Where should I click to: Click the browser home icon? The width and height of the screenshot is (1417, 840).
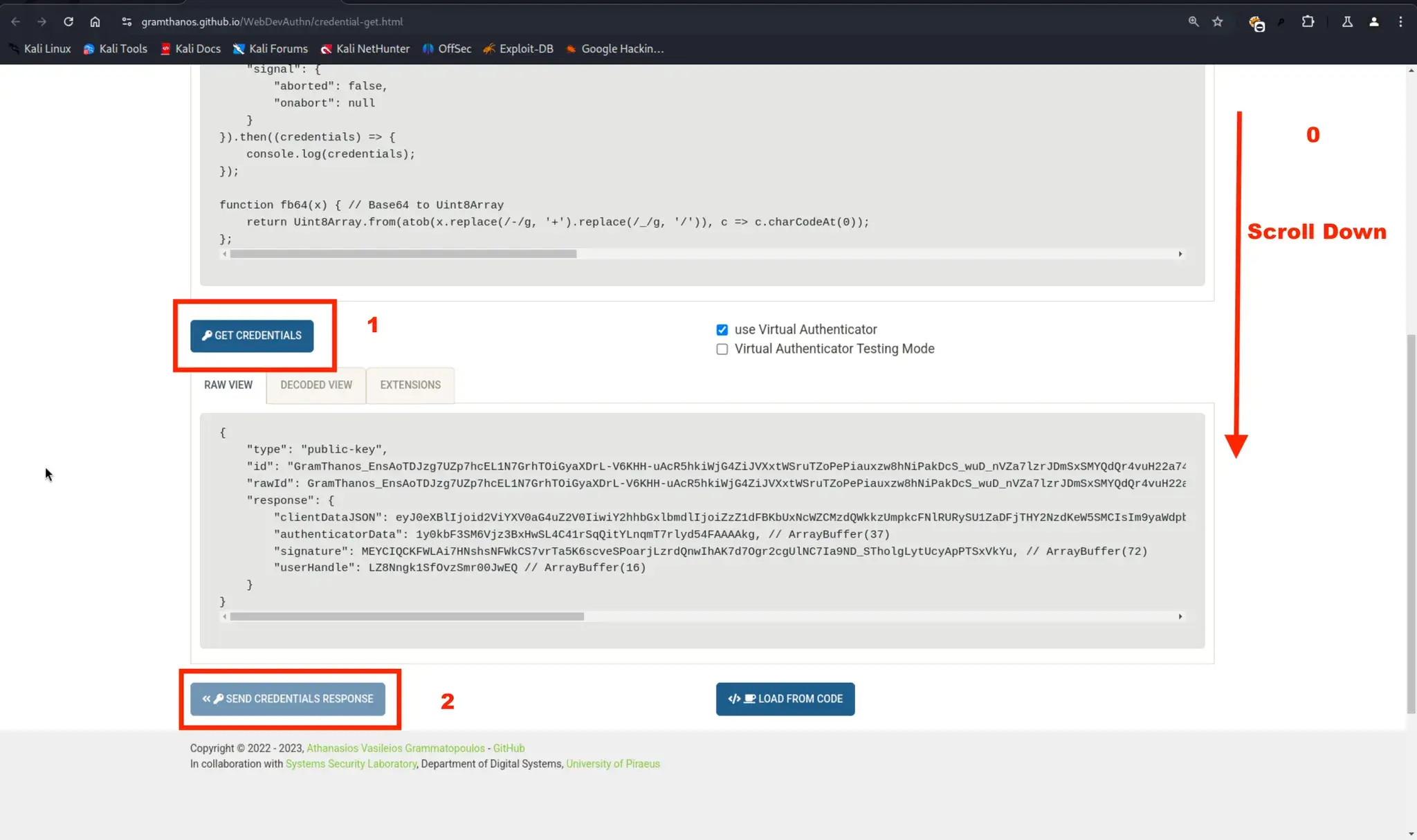95,21
